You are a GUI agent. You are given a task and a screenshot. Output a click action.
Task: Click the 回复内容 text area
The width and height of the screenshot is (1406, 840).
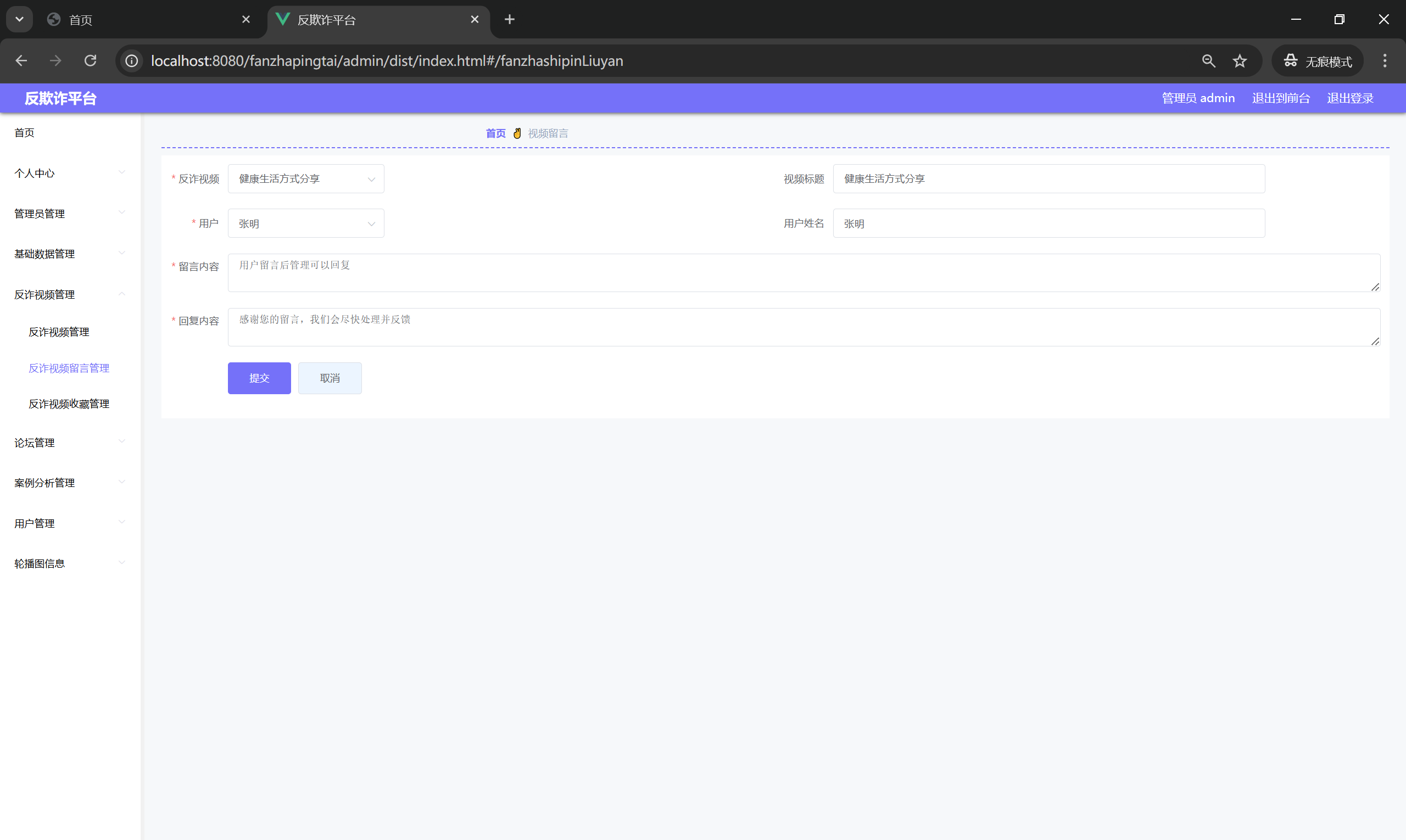804,327
